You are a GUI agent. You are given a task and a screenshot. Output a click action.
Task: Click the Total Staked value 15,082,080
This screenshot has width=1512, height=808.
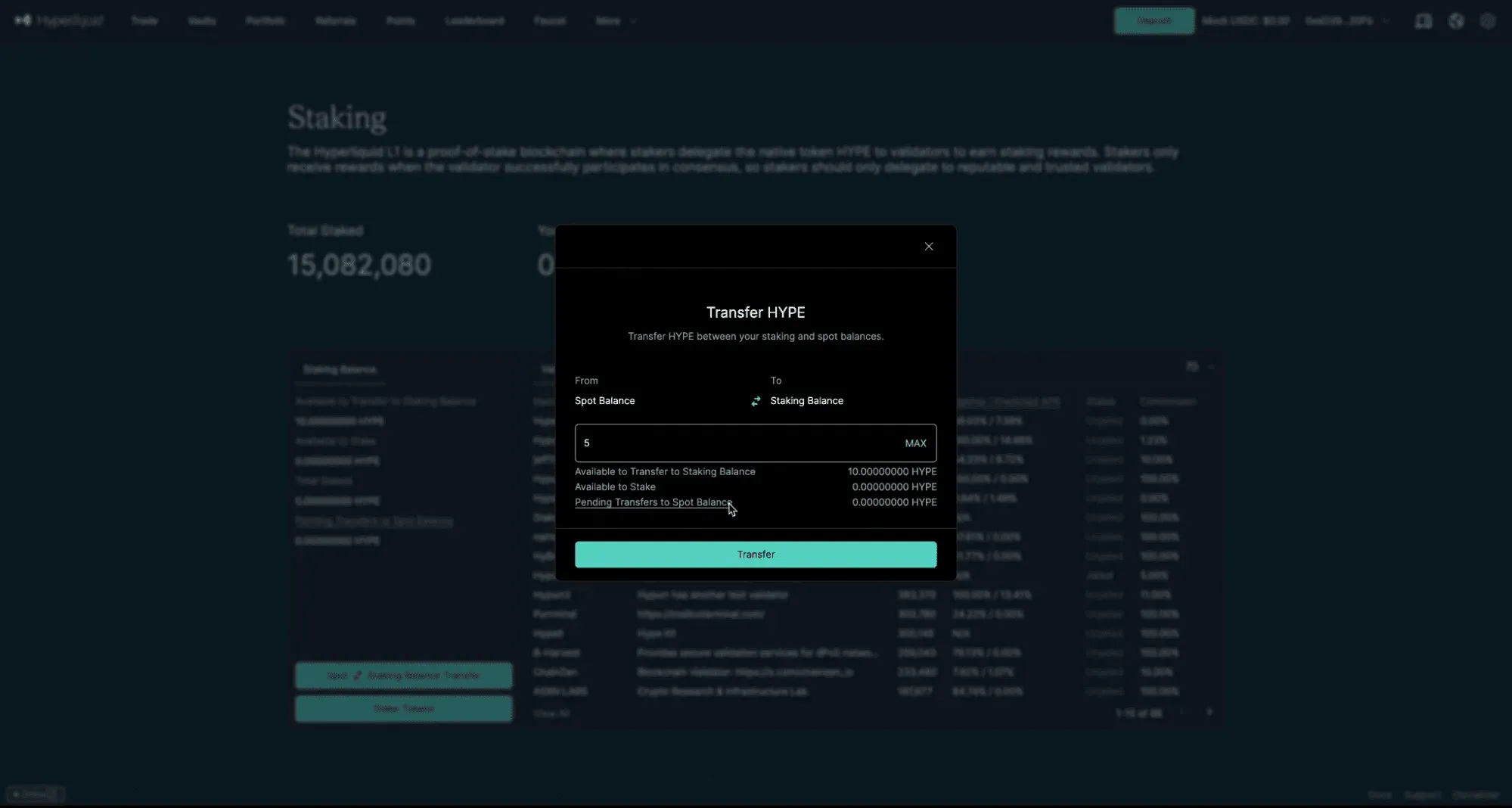pyautogui.click(x=359, y=265)
